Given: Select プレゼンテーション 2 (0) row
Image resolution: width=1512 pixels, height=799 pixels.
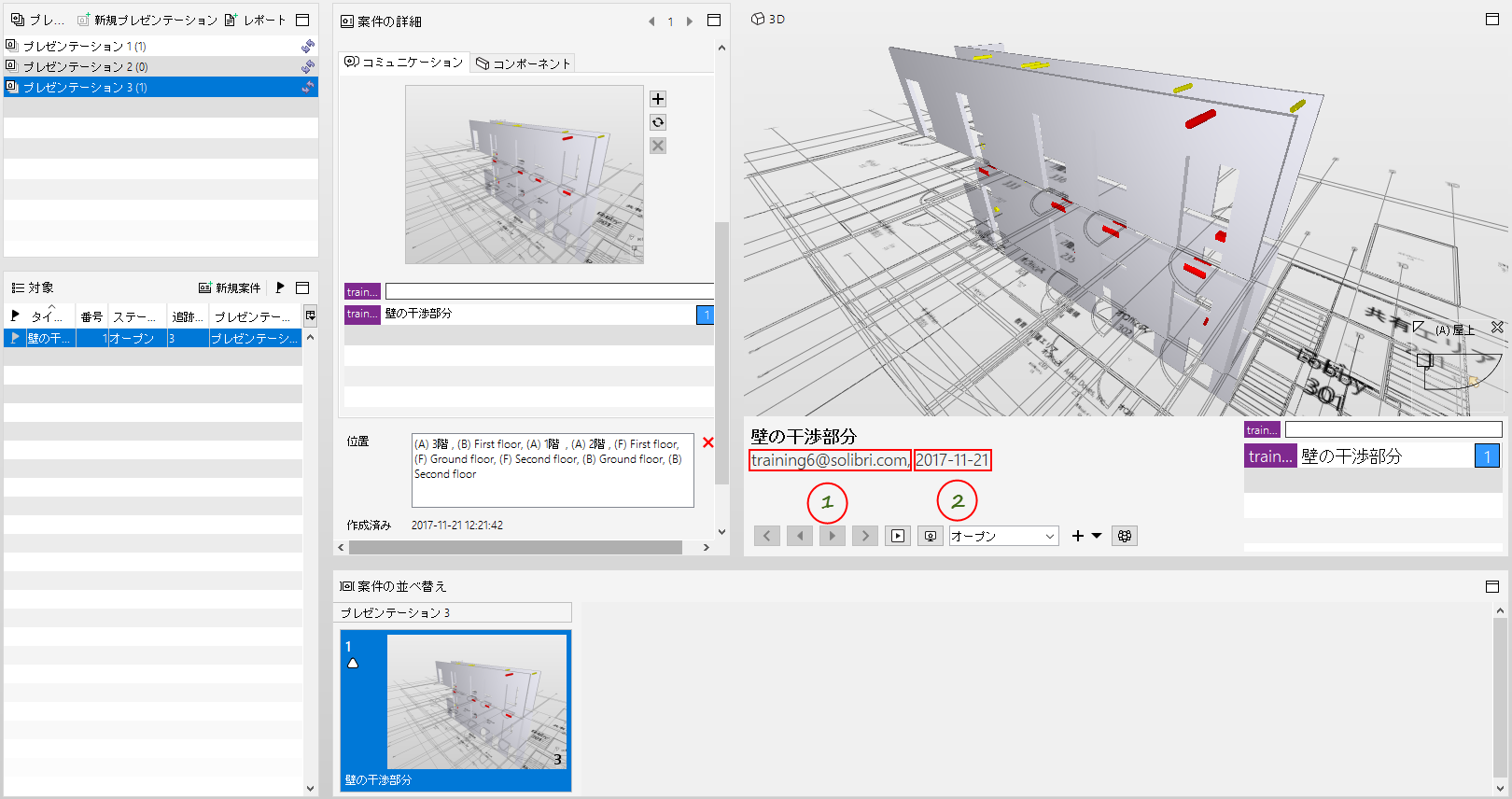Looking at the screenshot, I should [x=161, y=66].
